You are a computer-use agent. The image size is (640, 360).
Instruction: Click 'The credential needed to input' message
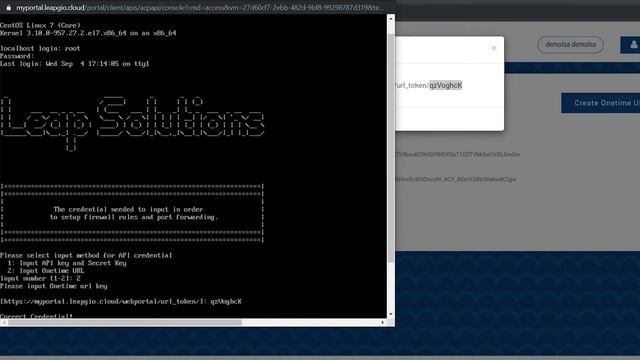click(x=128, y=209)
